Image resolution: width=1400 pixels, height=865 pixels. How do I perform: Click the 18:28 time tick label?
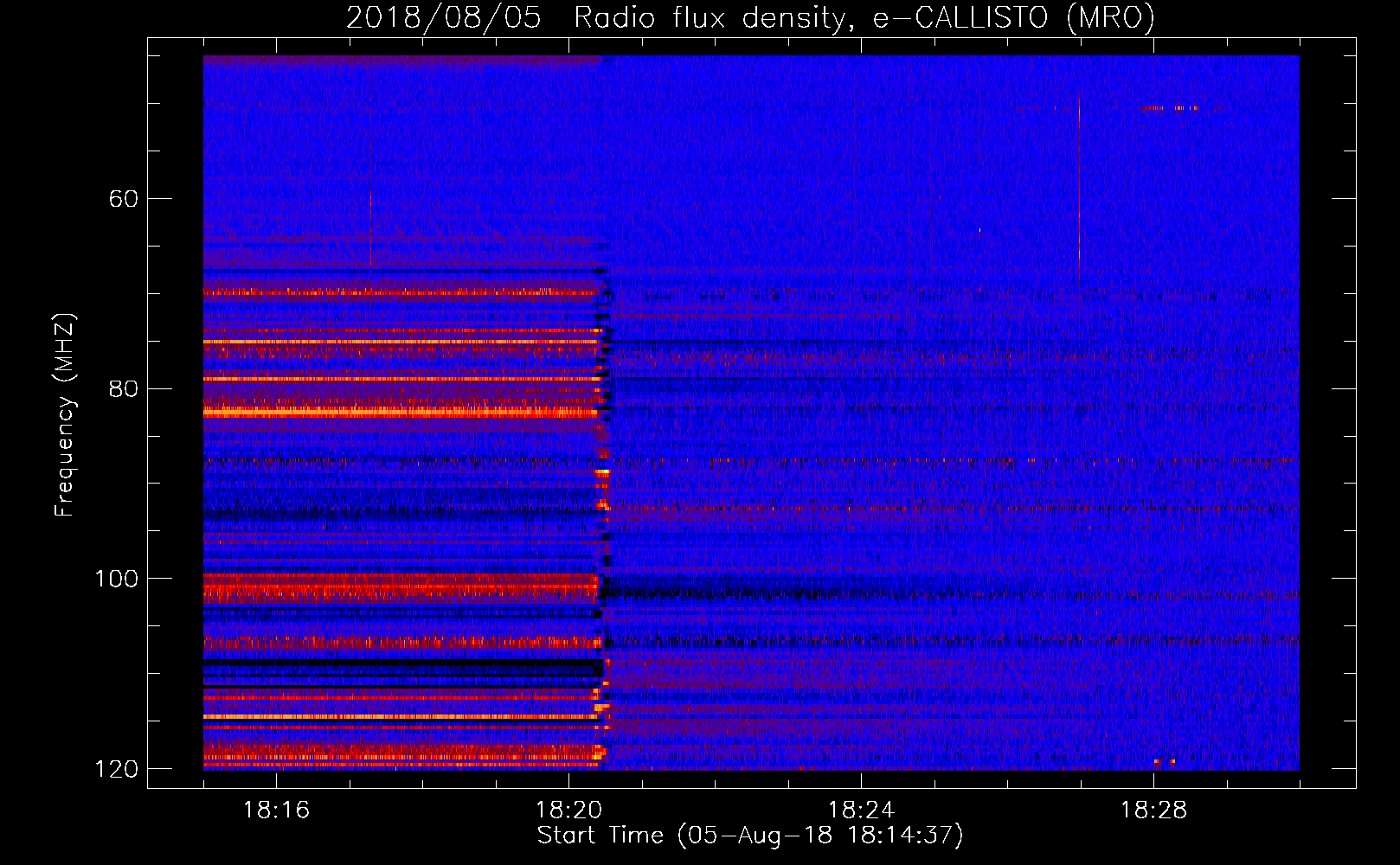(1153, 811)
